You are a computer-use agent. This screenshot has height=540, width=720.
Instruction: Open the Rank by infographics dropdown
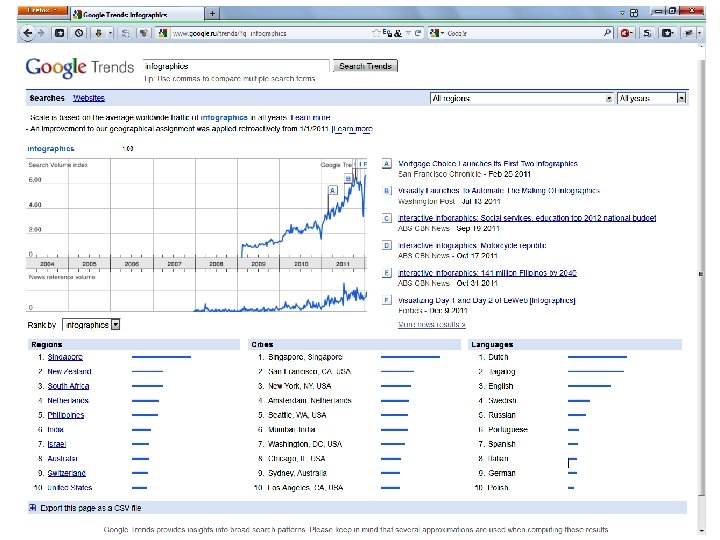click(x=91, y=325)
